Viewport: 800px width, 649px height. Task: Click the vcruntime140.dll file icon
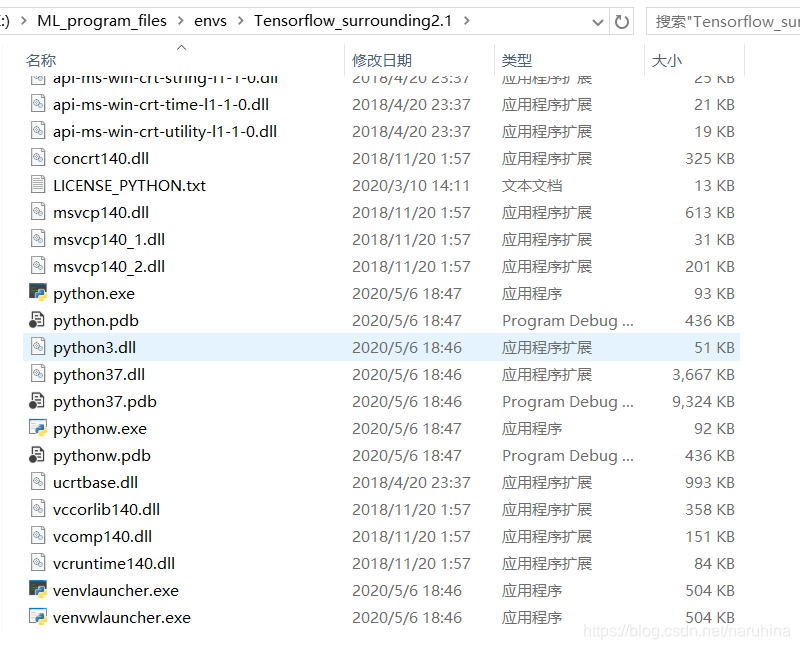point(38,563)
